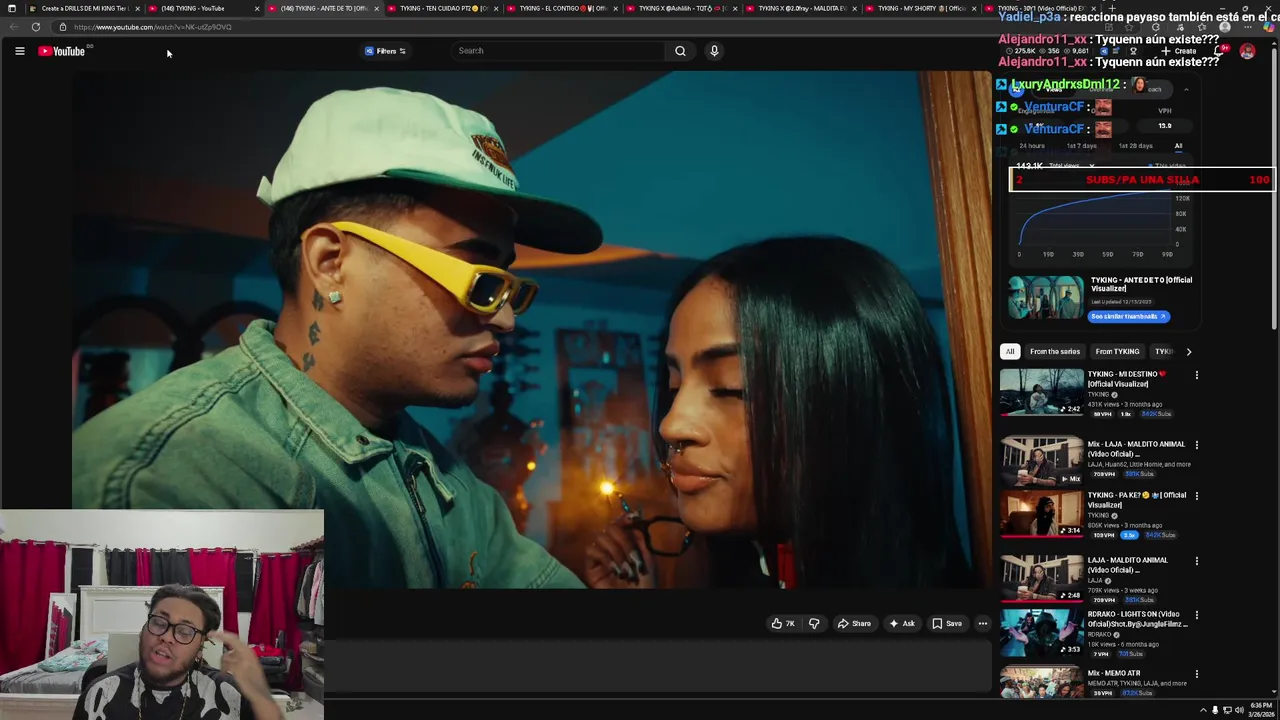Submit search with the magnifier icon

coord(680,51)
